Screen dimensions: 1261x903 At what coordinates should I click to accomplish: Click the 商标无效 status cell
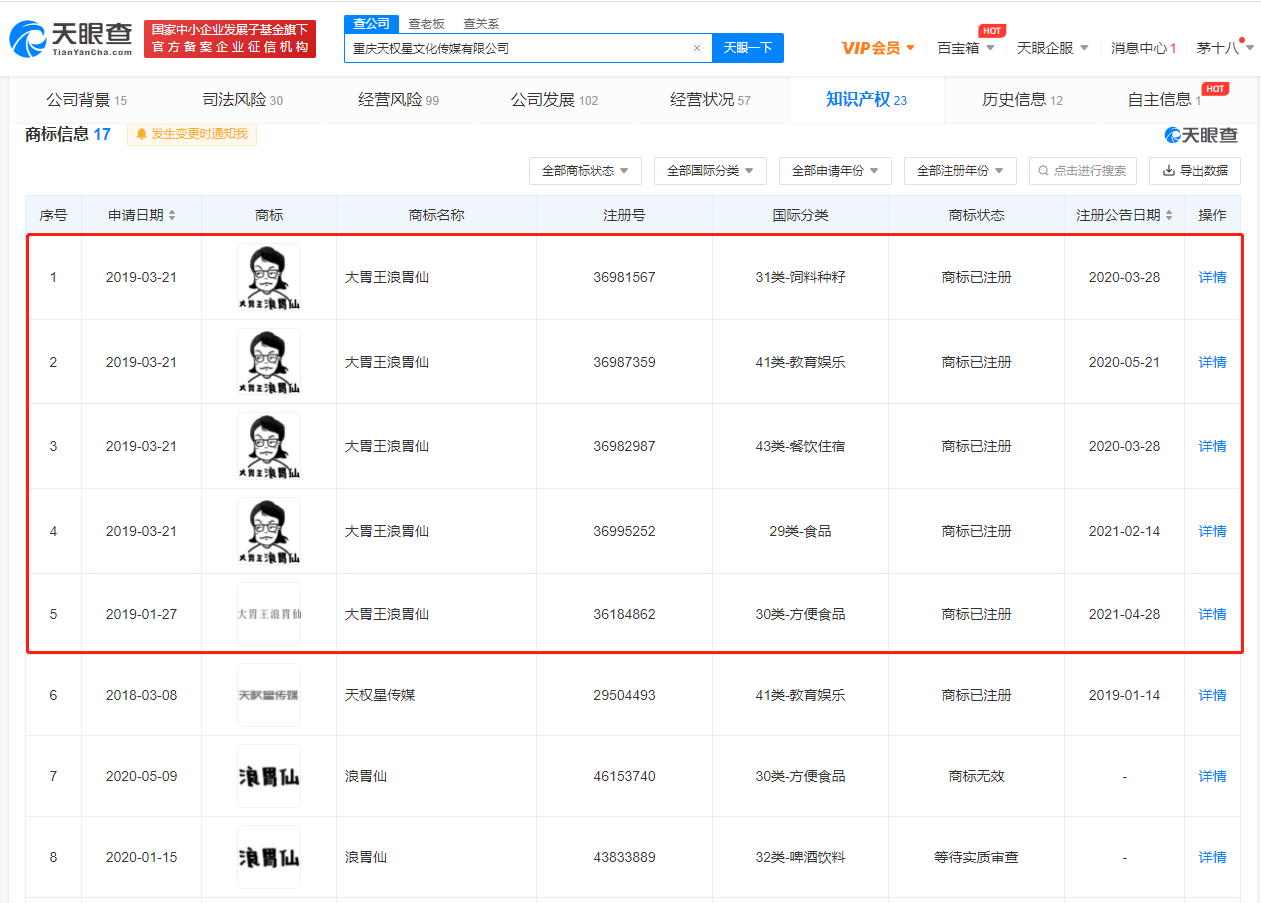click(976, 776)
